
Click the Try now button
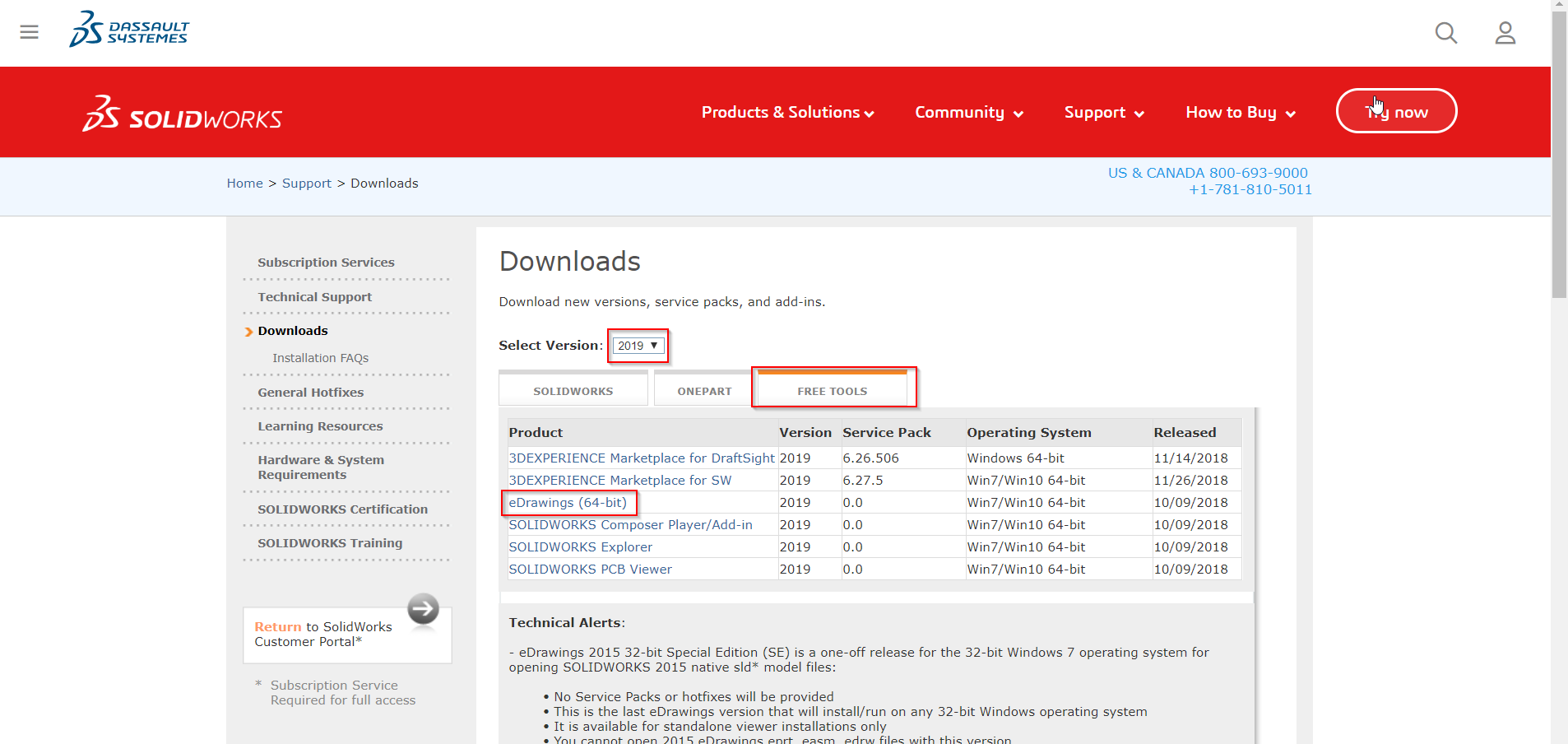(x=1396, y=111)
